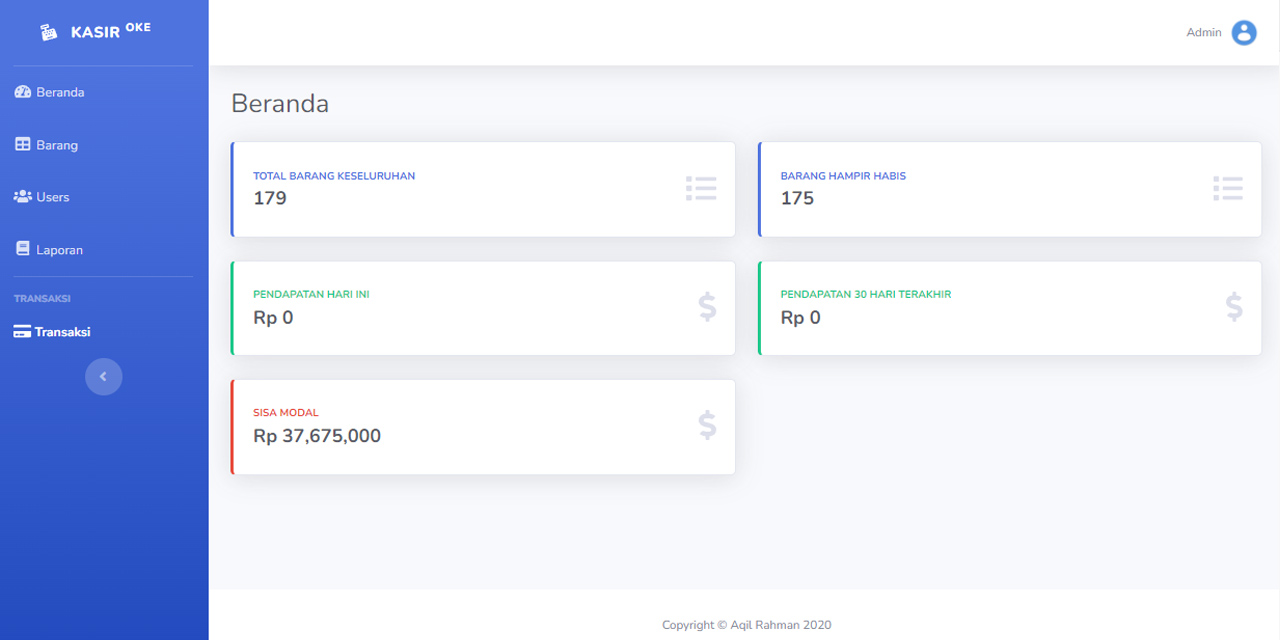Click the Users group icon
The height and width of the screenshot is (640, 1280).
(x=23, y=197)
